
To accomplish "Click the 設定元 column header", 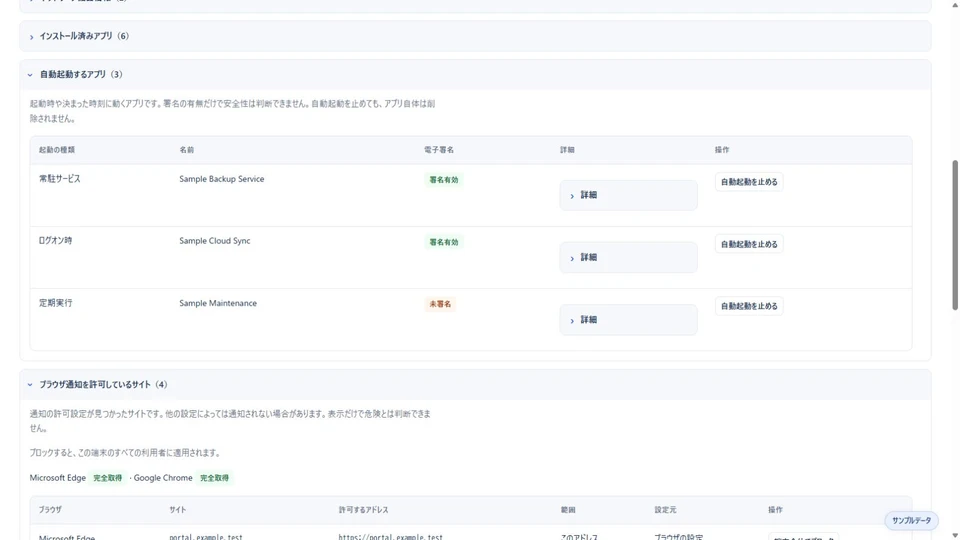I will tap(665, 510).
